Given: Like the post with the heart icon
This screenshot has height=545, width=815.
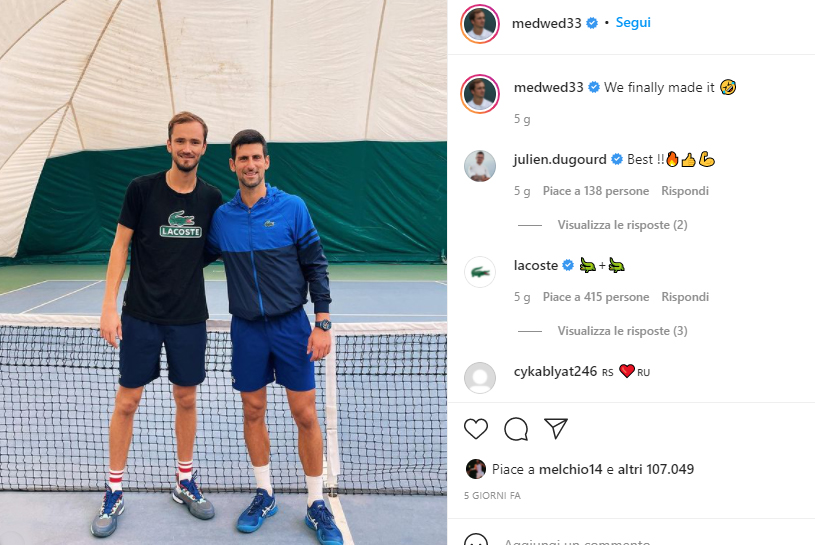Looking at the screenshot, I should pyautogui.click(x=476, y=429).
